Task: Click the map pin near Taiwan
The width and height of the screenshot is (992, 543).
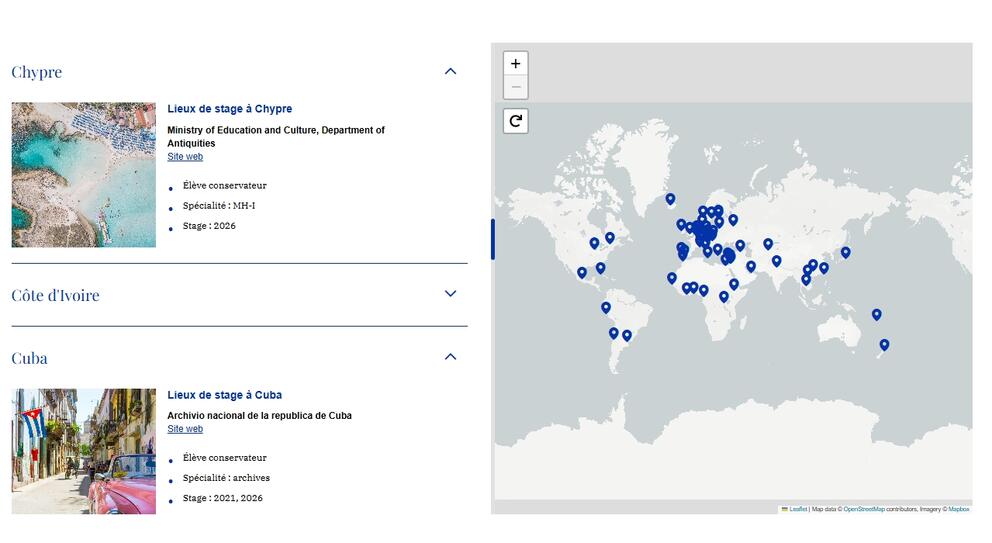Action: point(823,268)
